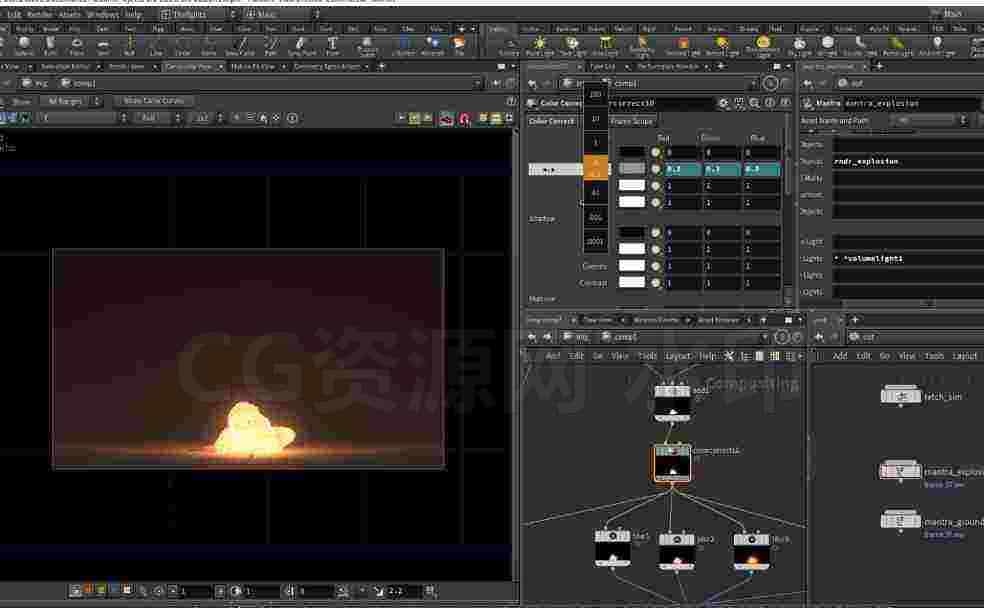The image size is (984, 608).
Task: Open the Tools menu in the out network editor
Action: pos(934,356)
